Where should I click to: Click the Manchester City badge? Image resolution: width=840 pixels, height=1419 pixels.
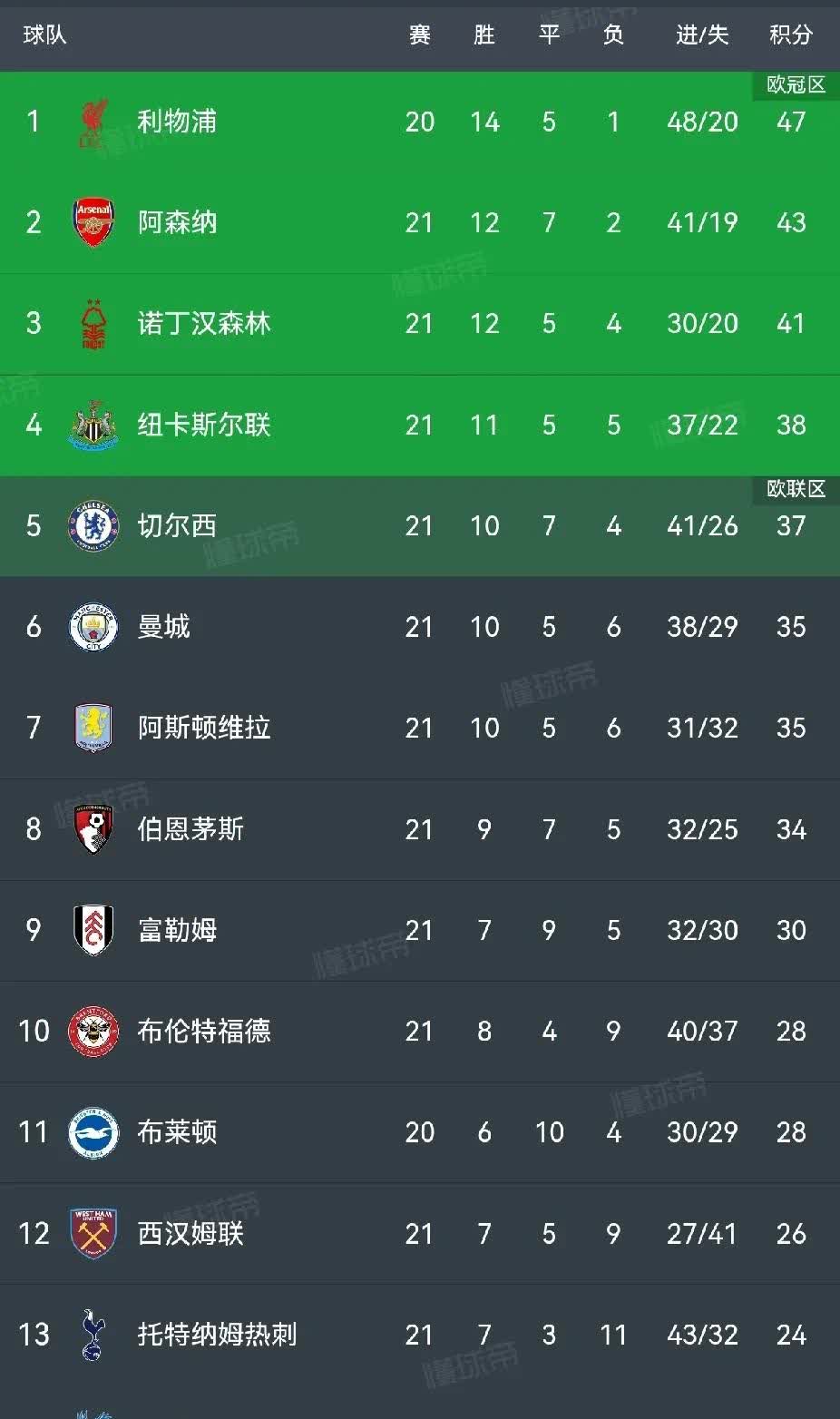point(91,627)
